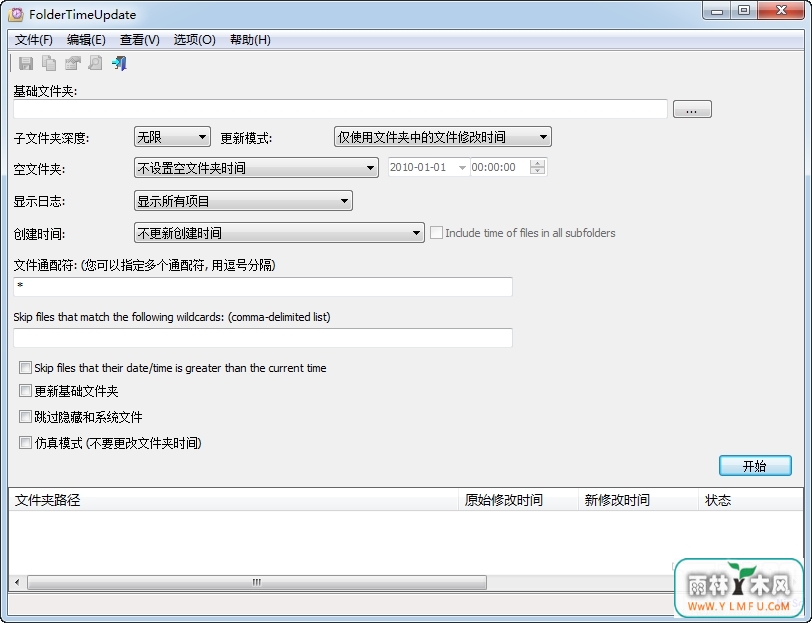The image size is (812, 623).
Task: Click the Save toolbar icon
Action: point(26,63)
